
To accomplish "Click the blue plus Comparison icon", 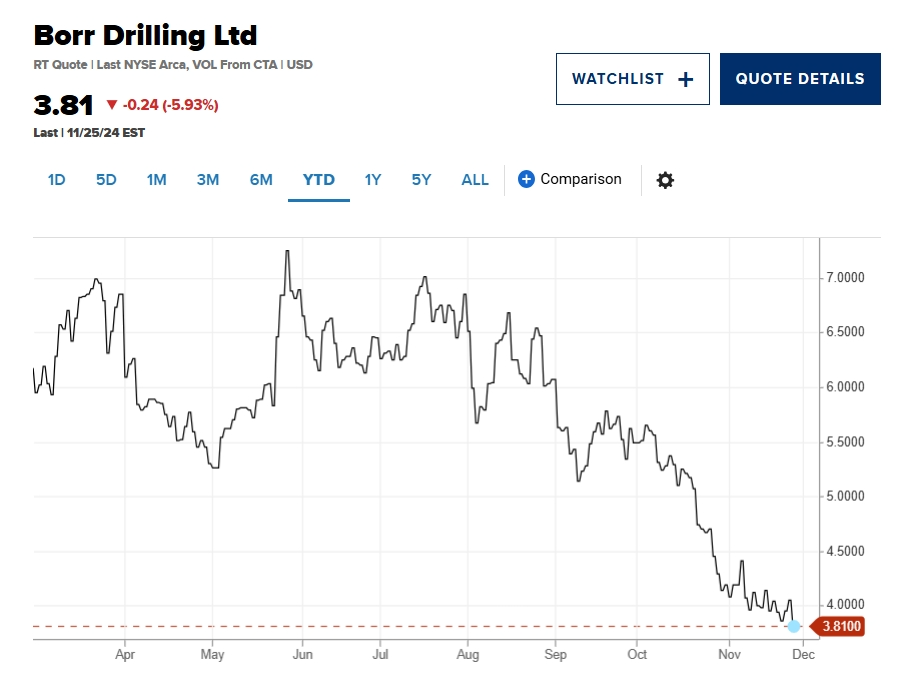I will pos(526,179).
